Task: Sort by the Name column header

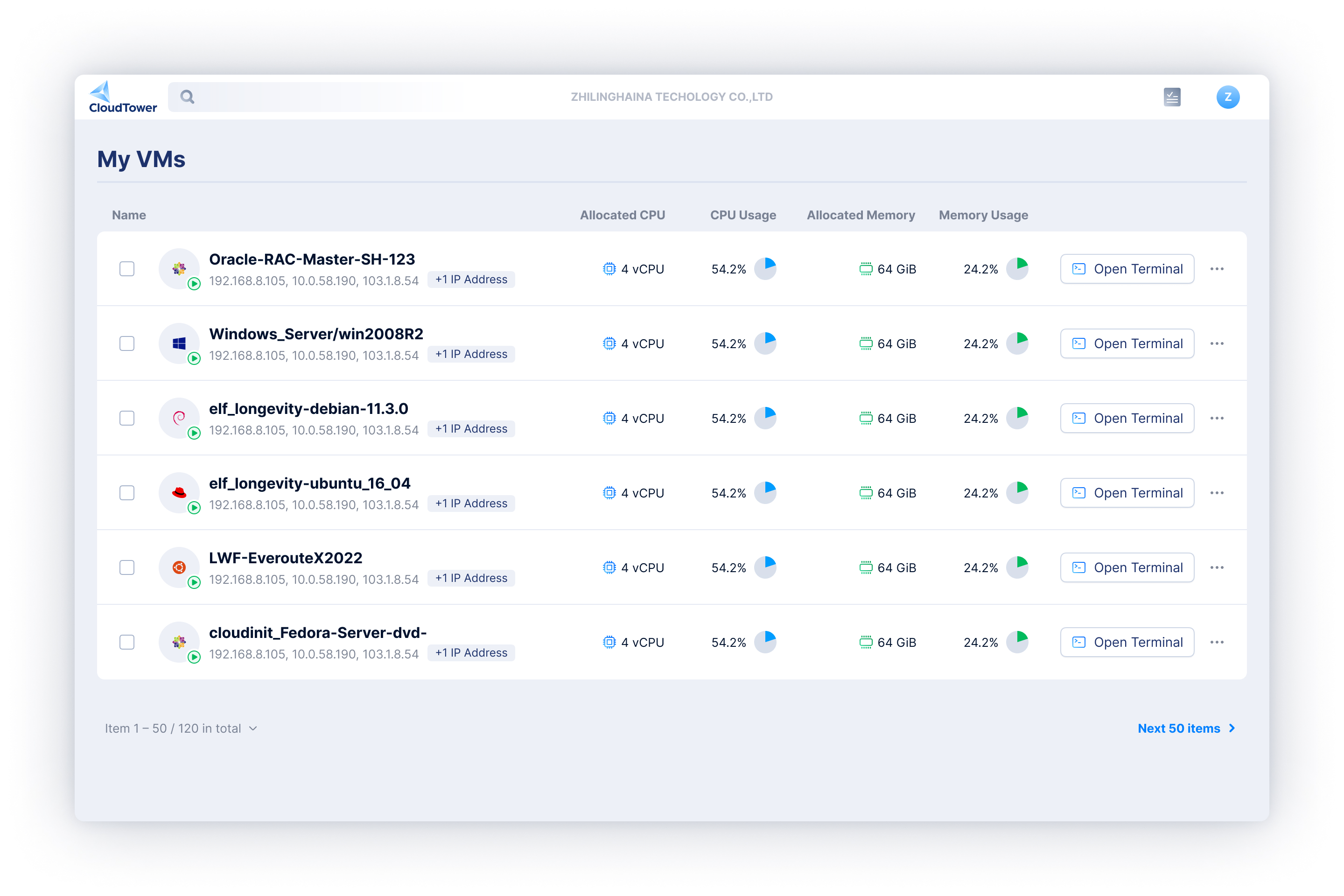Action: coord(129,215)
